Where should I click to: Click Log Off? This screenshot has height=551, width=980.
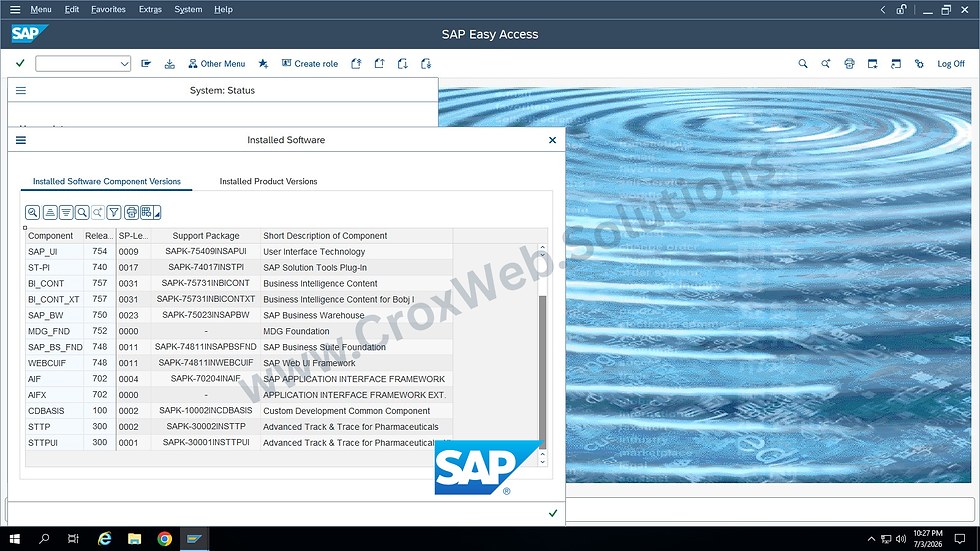coord(951,64)
